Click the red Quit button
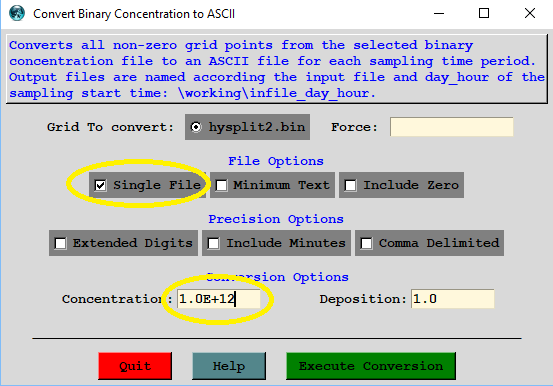The image size is (553, 386). click(135, 366)
